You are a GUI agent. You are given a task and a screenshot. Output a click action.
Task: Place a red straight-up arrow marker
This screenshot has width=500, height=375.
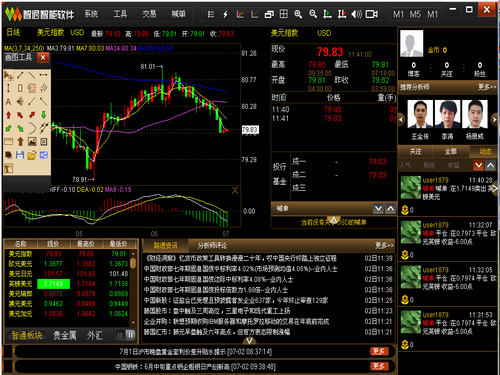pos(9,115)
